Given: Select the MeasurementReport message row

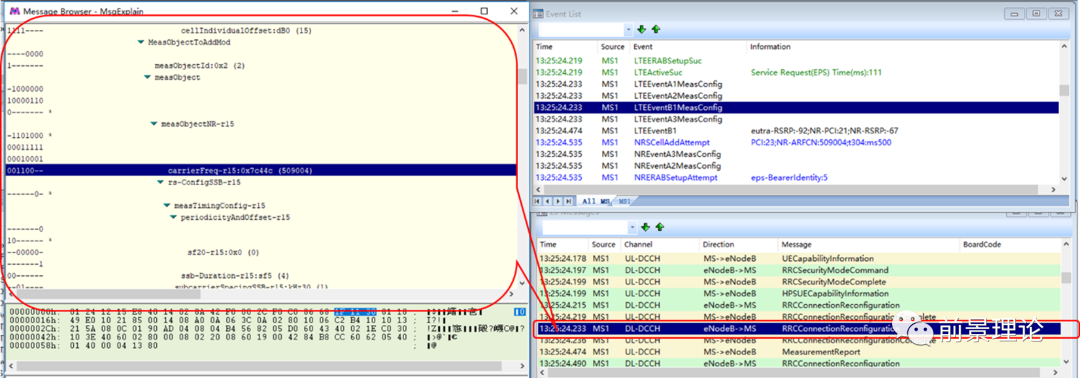Looking at the screenshot, I should [799, 352].
